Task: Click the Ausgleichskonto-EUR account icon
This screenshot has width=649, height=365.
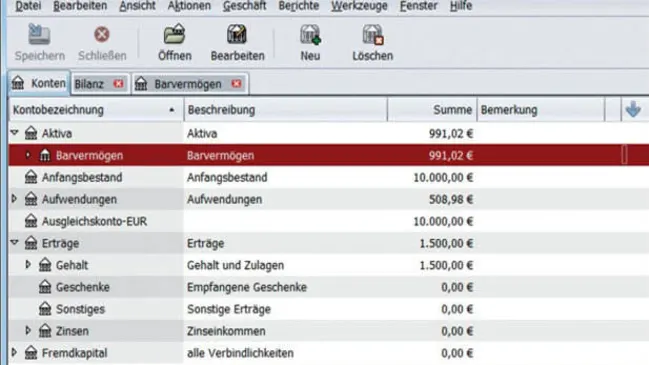Action: pyautogui.click(x=31, y=221)
